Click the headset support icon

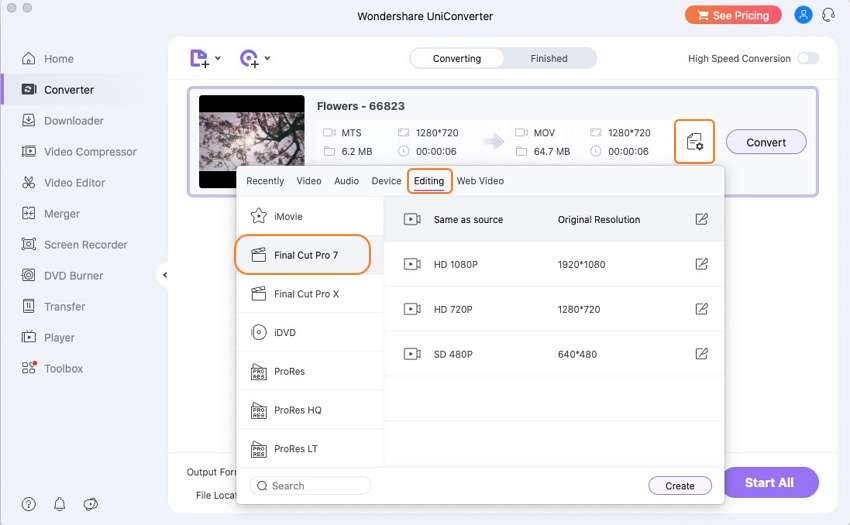(x=828, y=15)
